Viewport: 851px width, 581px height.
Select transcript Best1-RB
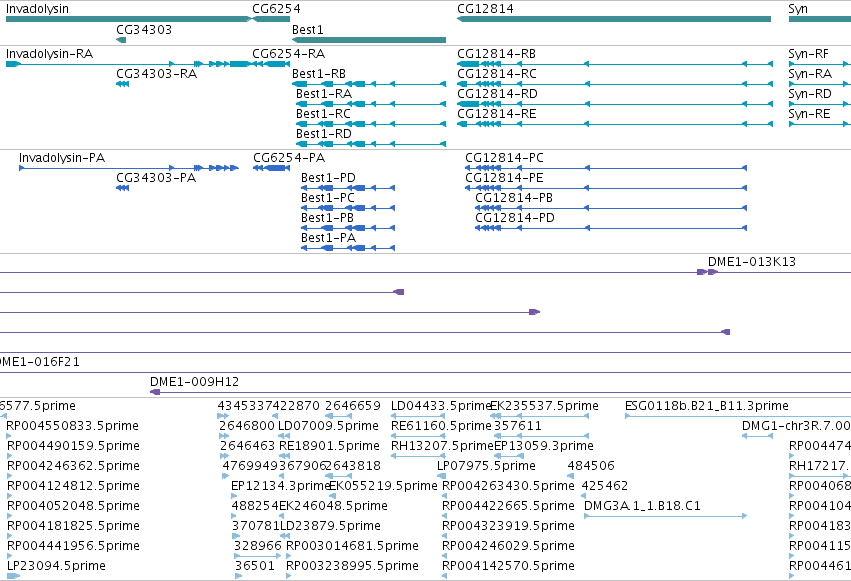coord(369,84)
